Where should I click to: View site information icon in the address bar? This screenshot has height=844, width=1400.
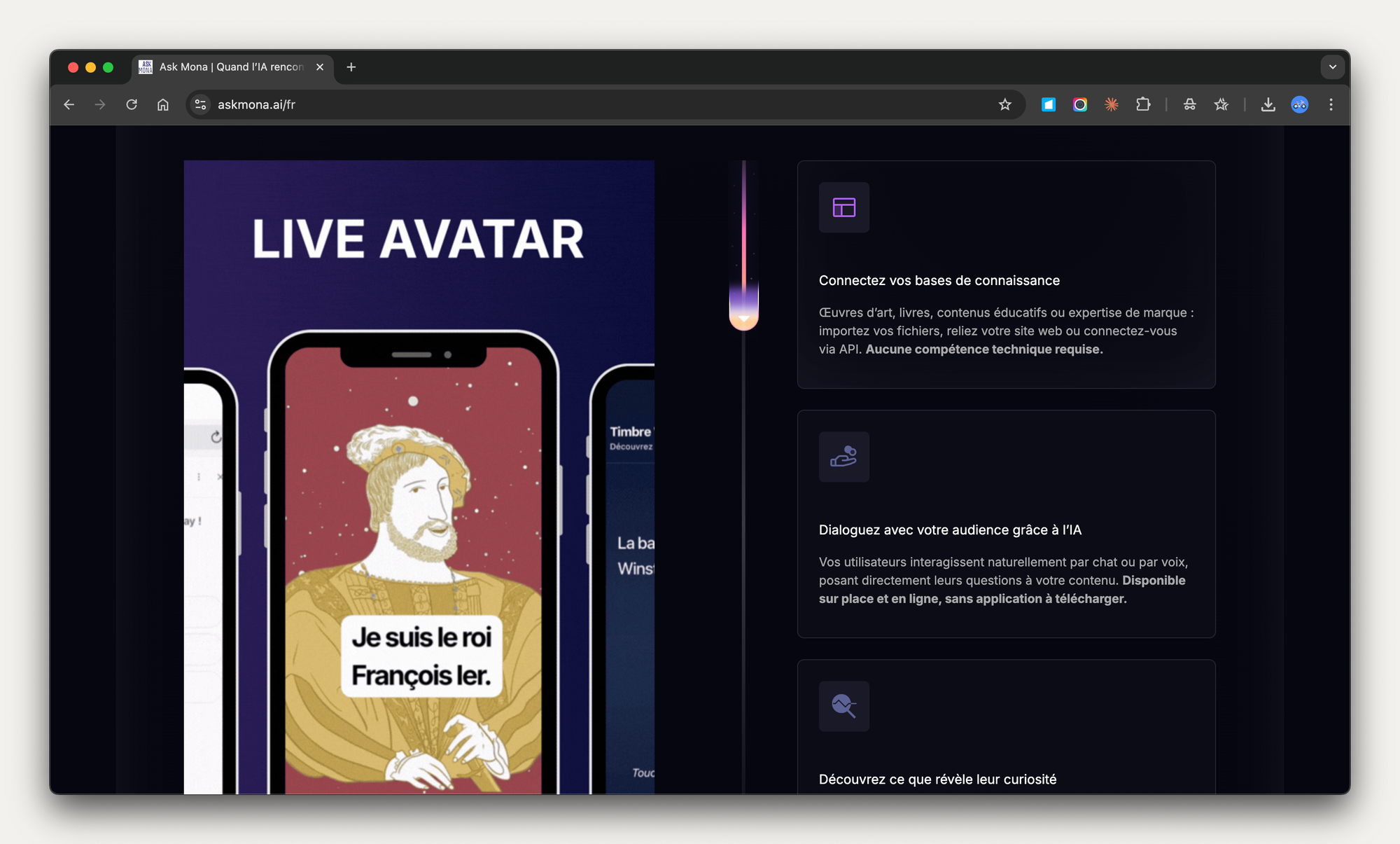coord(200,104)
